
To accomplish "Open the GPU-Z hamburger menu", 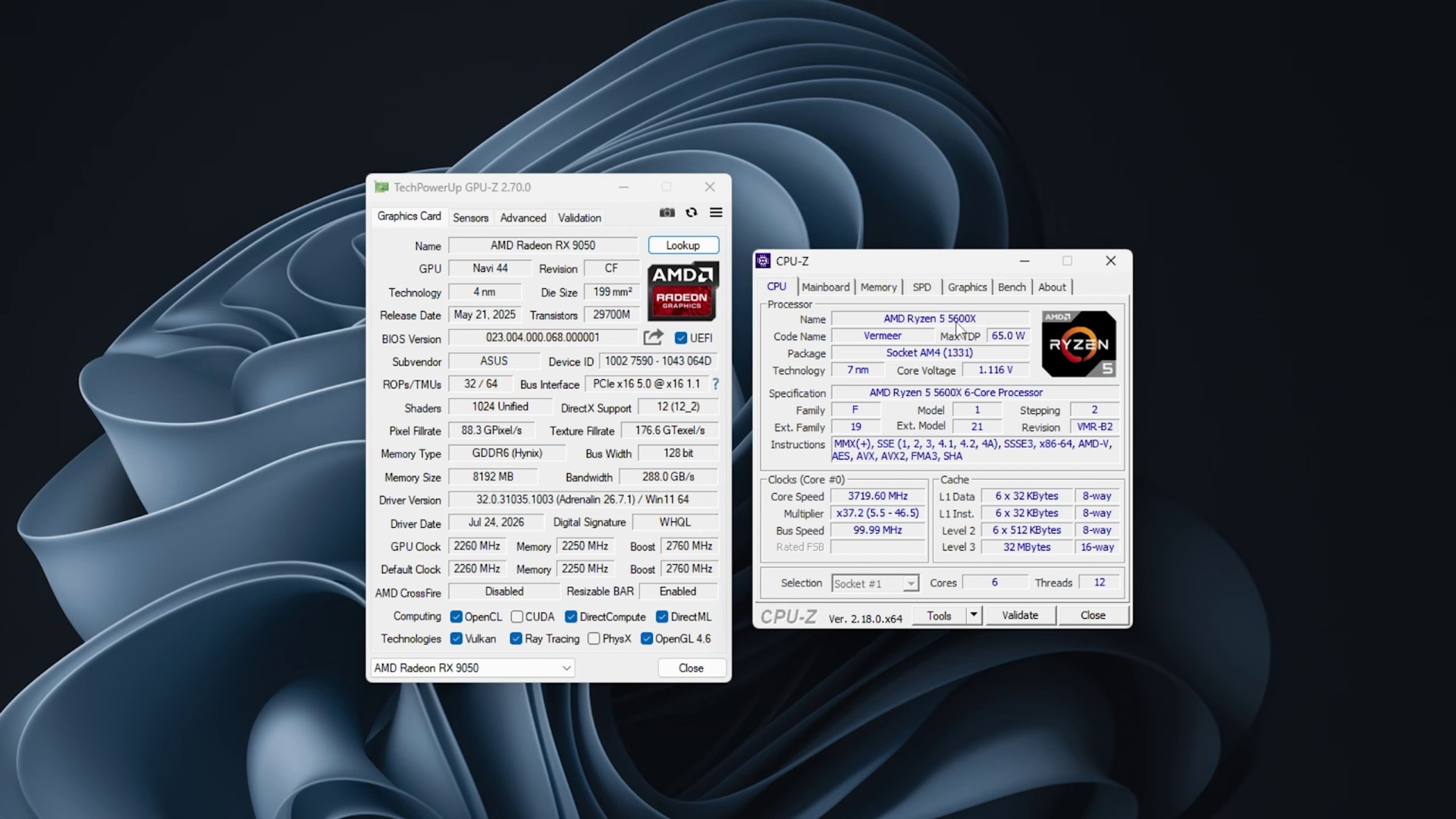I will (716, 213).
